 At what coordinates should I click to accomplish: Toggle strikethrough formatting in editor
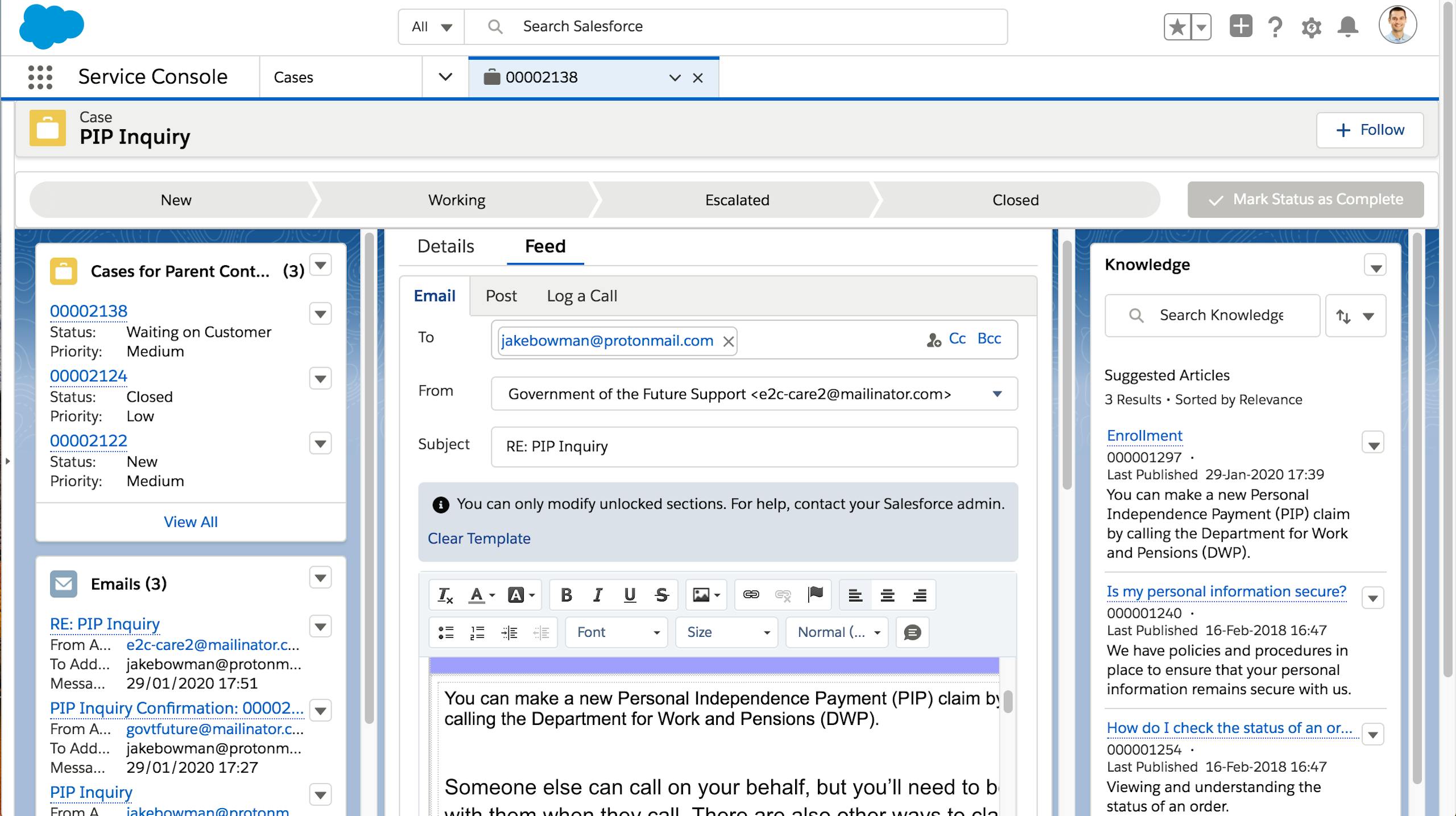[x=661, y=595]
